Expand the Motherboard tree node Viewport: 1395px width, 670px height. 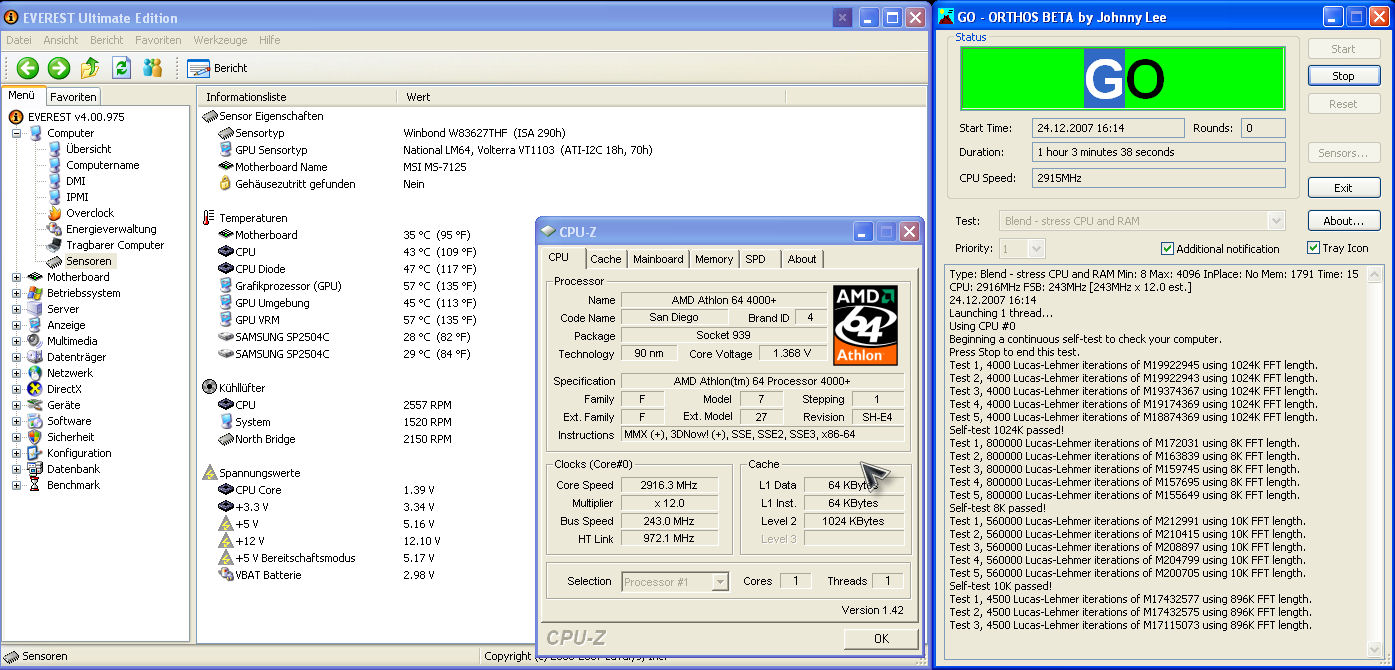coord(16,277)
